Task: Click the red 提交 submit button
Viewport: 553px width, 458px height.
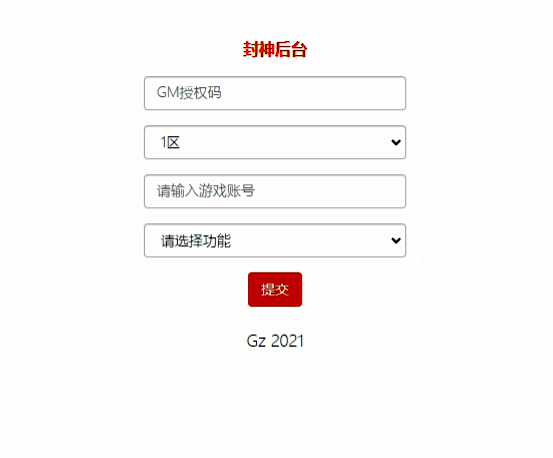Action: tap(275, 289)
